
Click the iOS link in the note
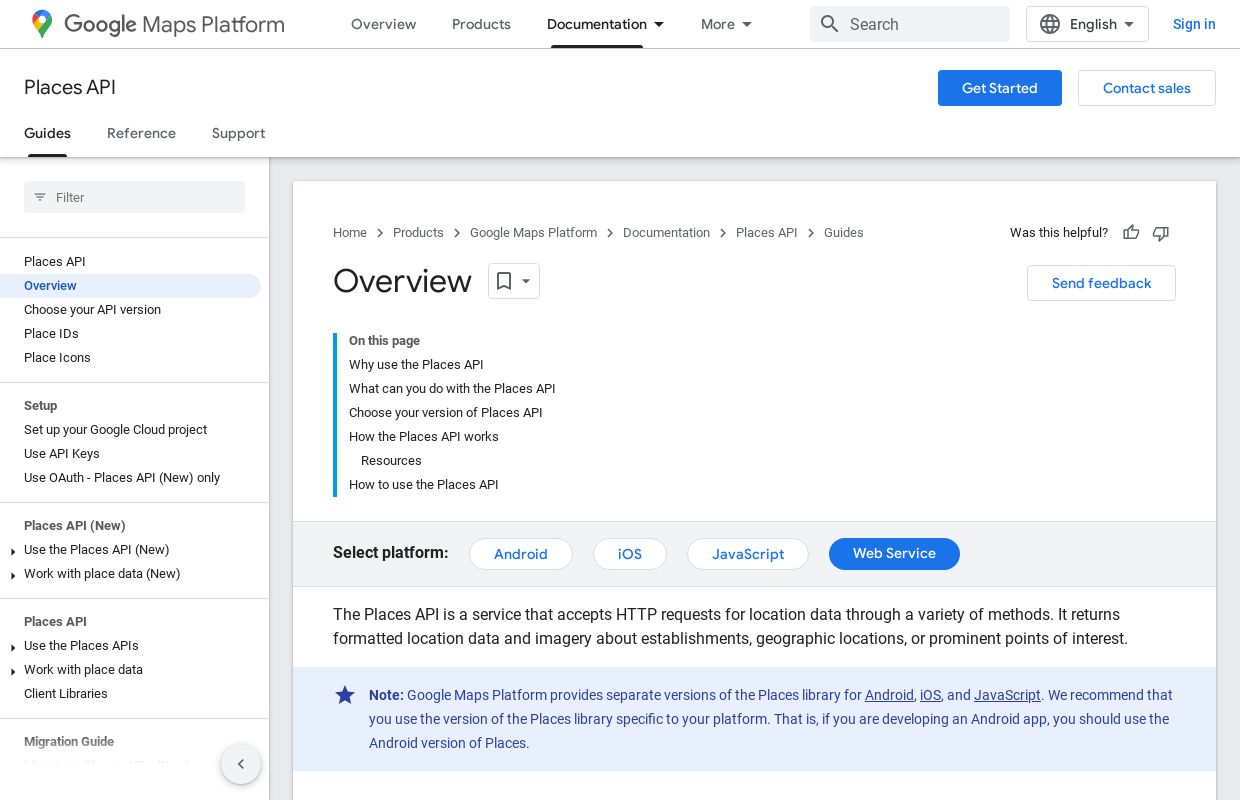pyautogui.click(x=930, y=695)
